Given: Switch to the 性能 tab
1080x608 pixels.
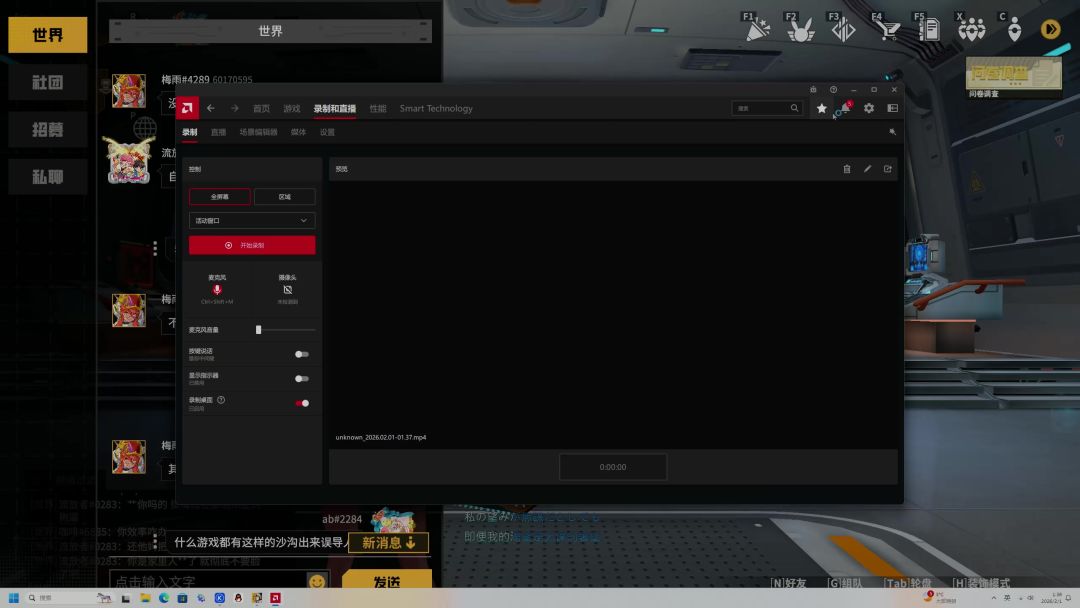Looking at the screenshot, I should (377, 108).
